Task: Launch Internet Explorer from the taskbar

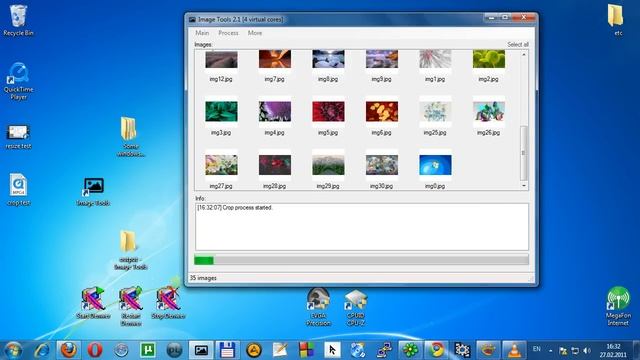Action: (42, 350)
